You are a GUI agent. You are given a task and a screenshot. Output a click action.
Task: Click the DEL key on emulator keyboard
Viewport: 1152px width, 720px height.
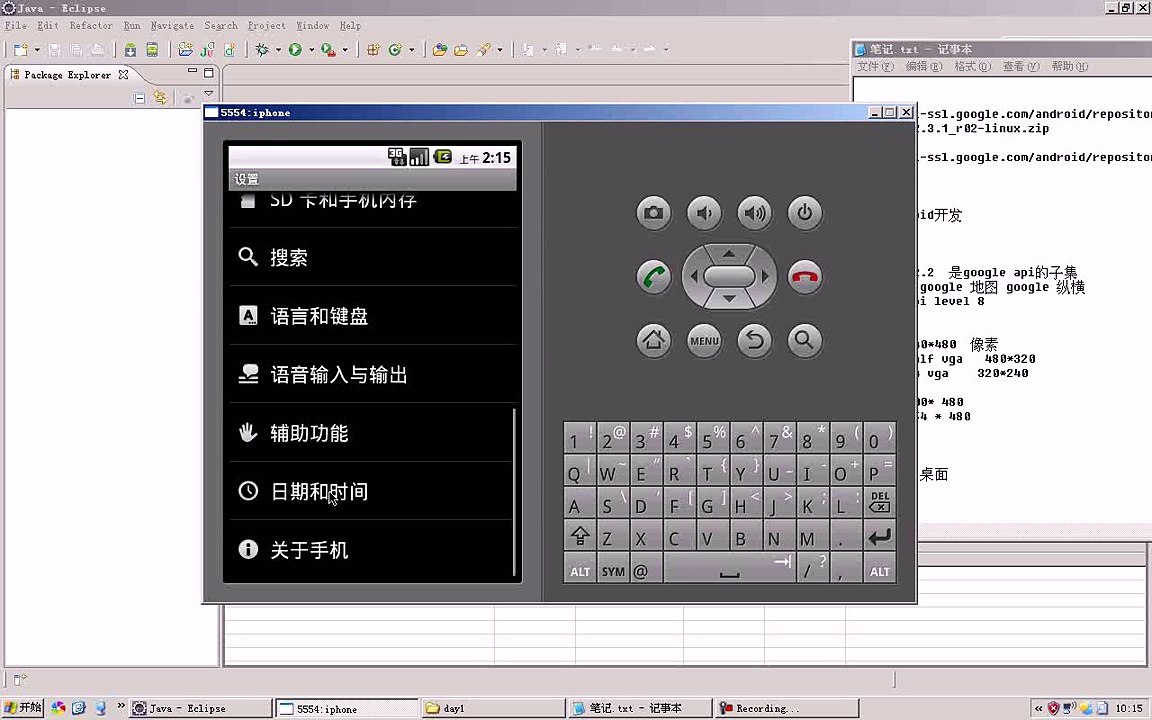click(879, 503)
